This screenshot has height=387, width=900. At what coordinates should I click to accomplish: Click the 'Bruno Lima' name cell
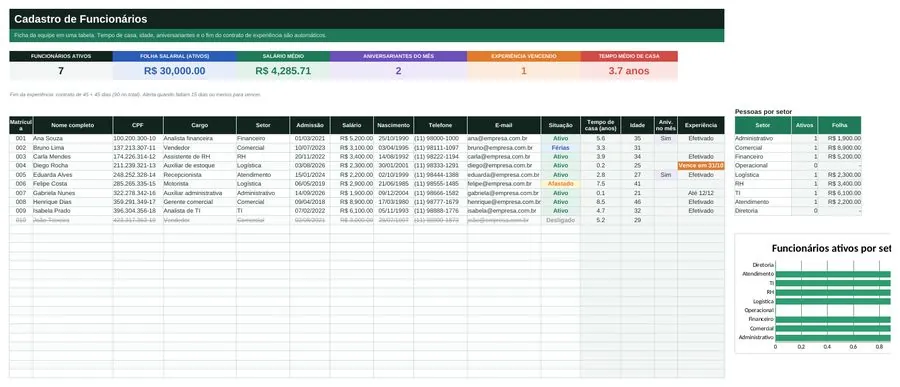click(72, 148)
